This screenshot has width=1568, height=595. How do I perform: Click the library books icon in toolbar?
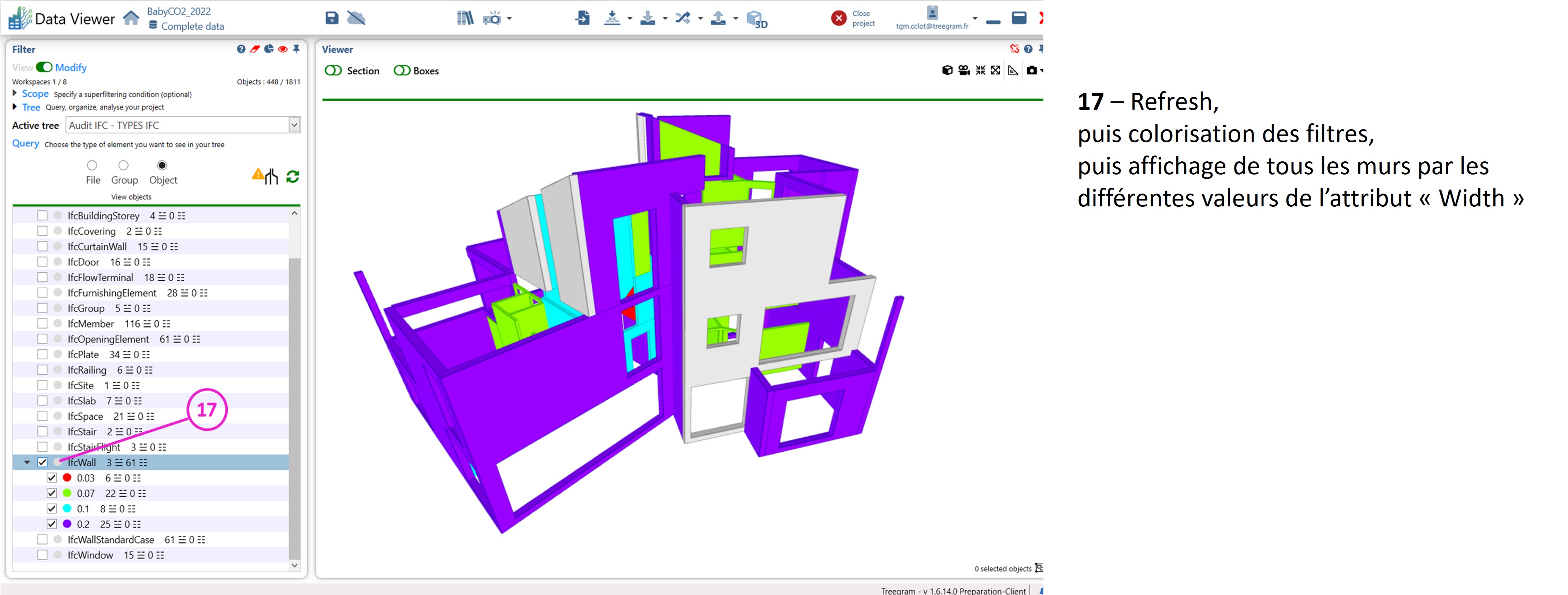coord(465,18)
